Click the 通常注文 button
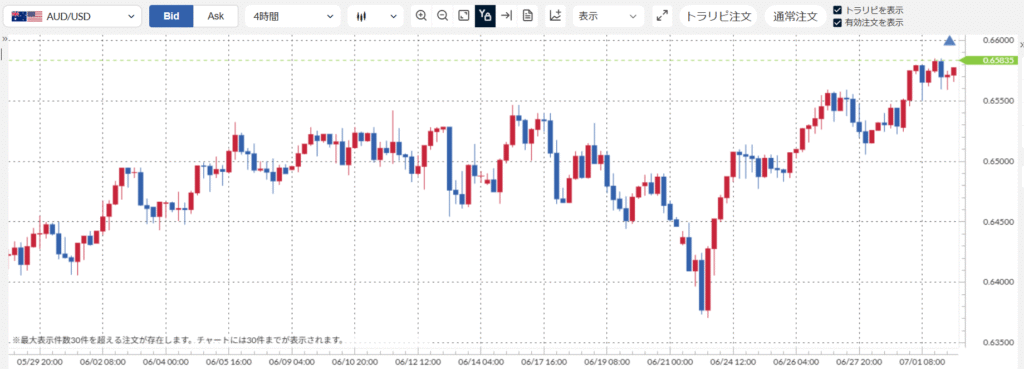This screenshot has width=1024, height=369. click(x=795, y=16)
